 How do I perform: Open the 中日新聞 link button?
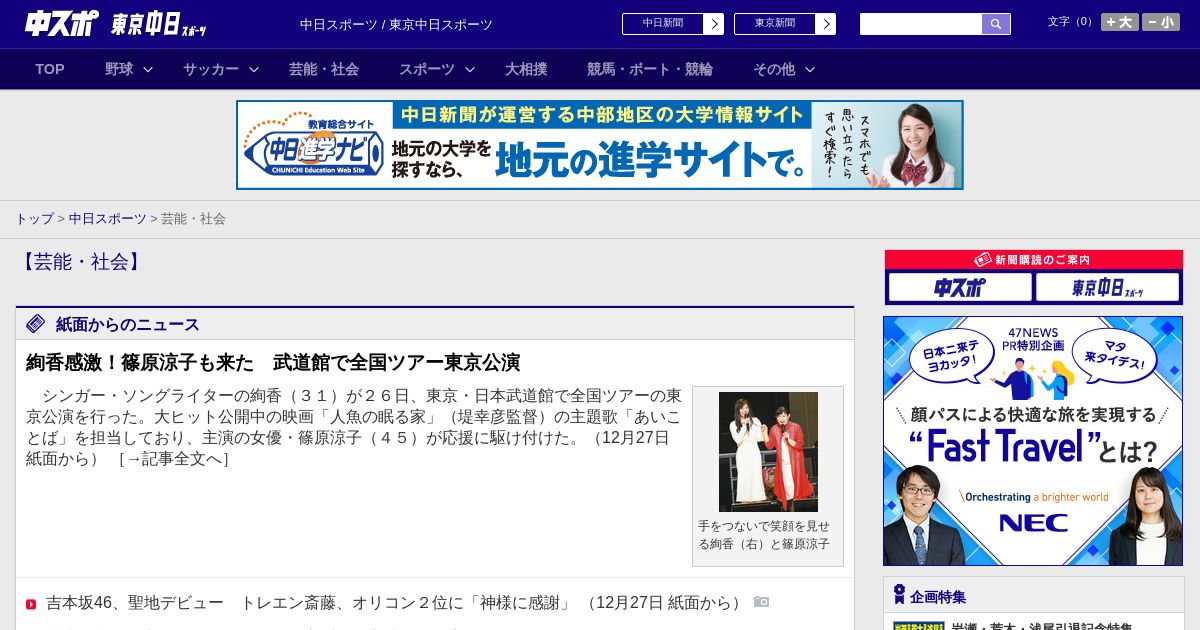click(x=663, y=24)
